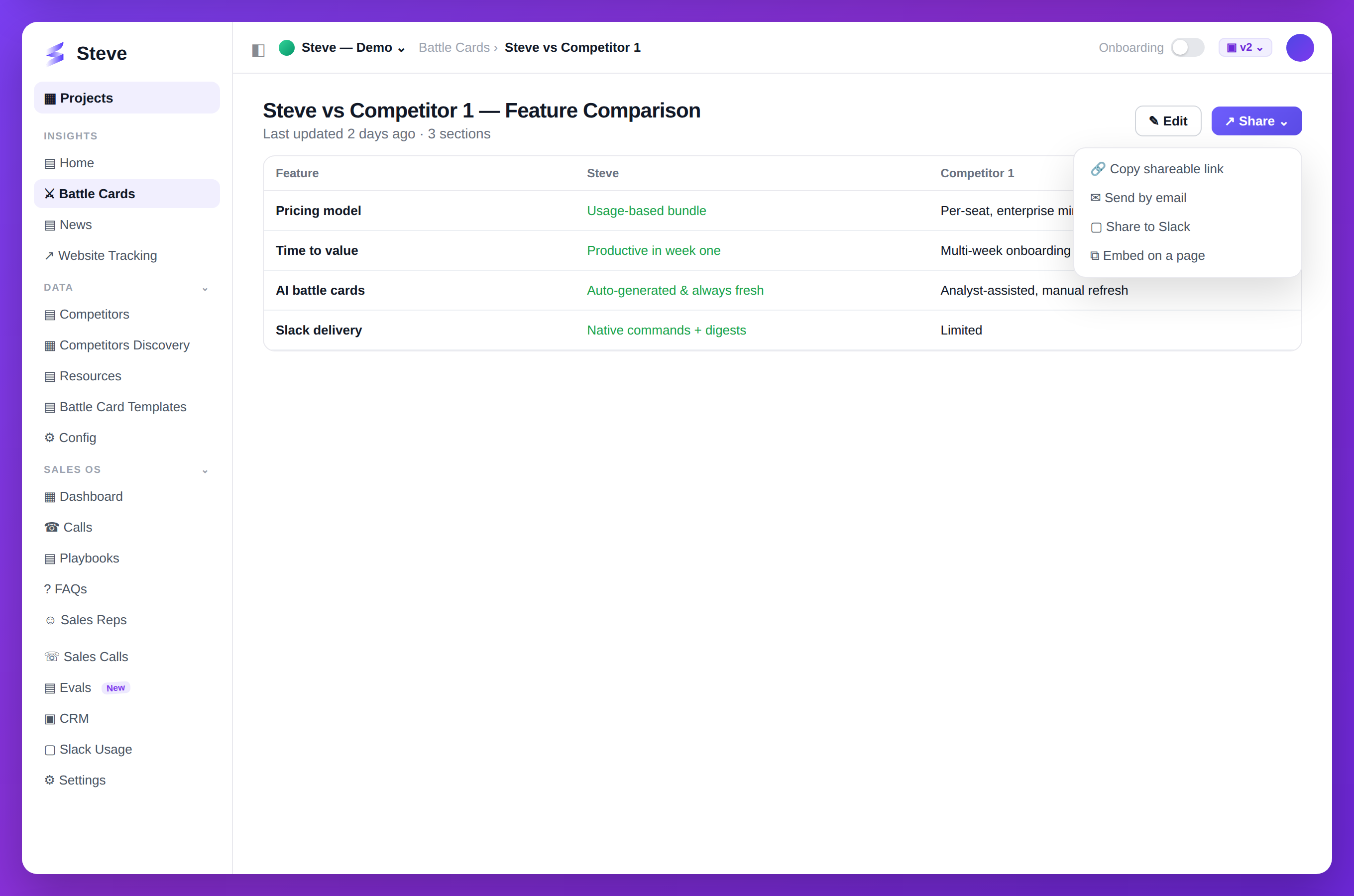Open Battle Card Templates link
Screen dimensions: 1354x896
coord(127,407)
